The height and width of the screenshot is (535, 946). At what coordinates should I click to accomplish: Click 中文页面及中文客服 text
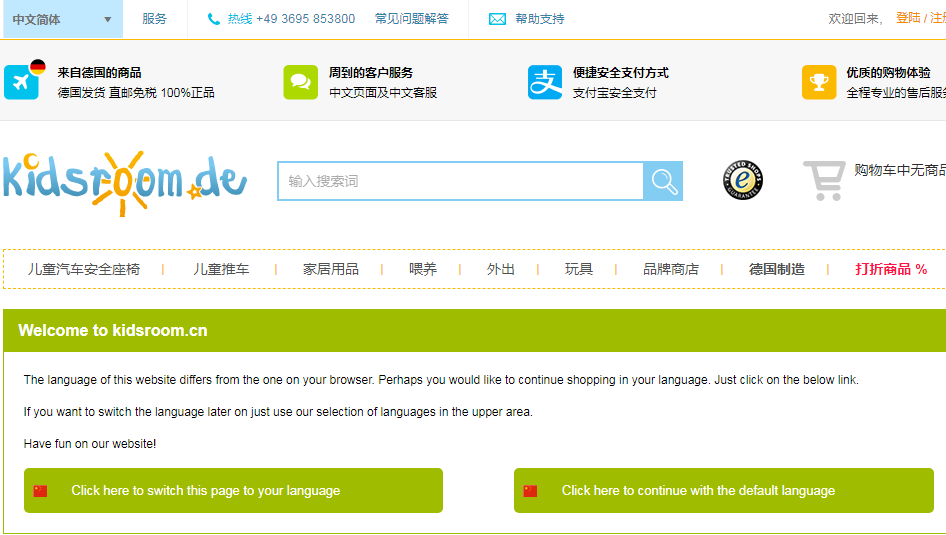tap(383, 92)
